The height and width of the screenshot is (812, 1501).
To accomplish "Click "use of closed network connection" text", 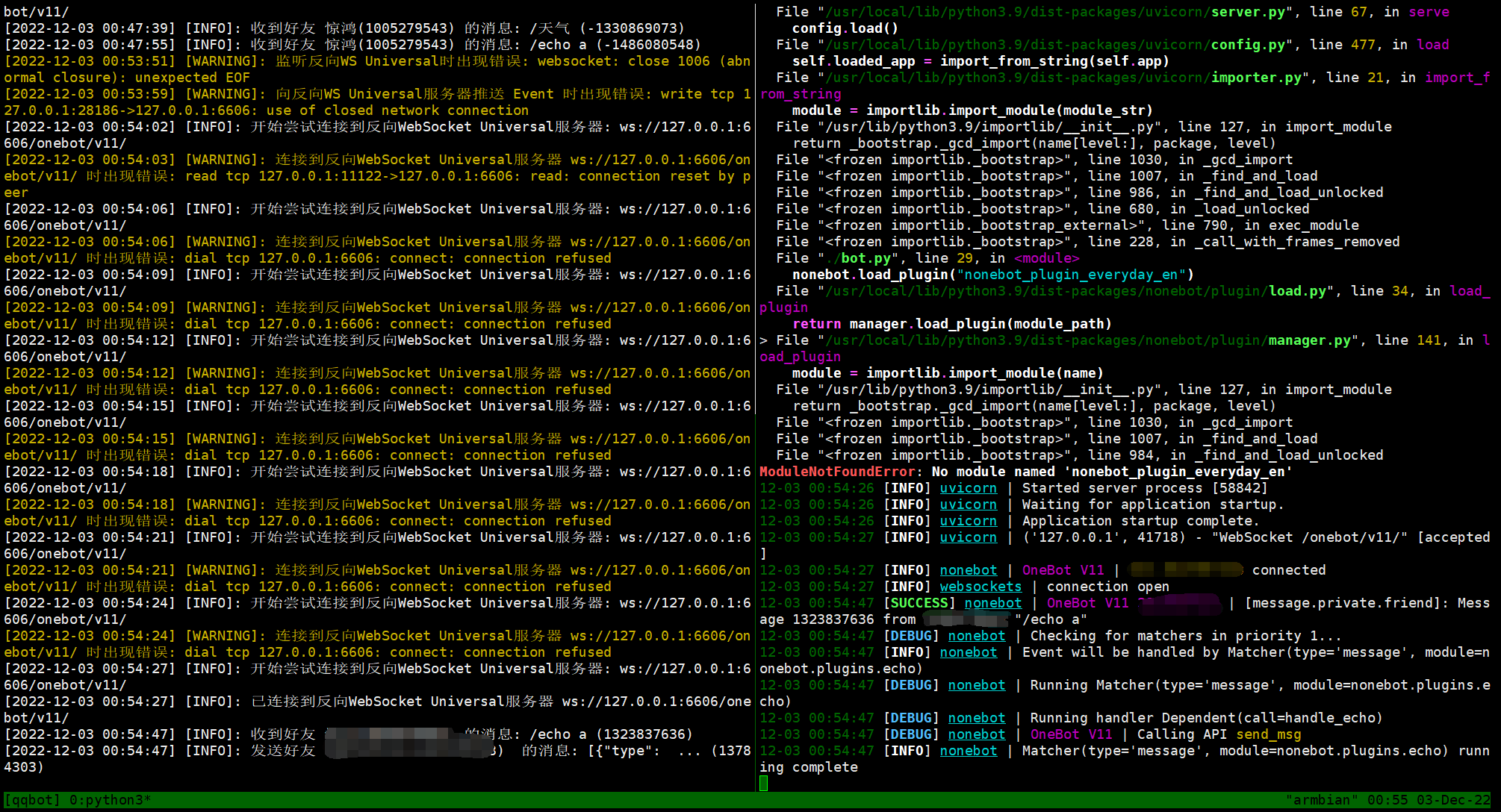I will (x=397, y=110).
